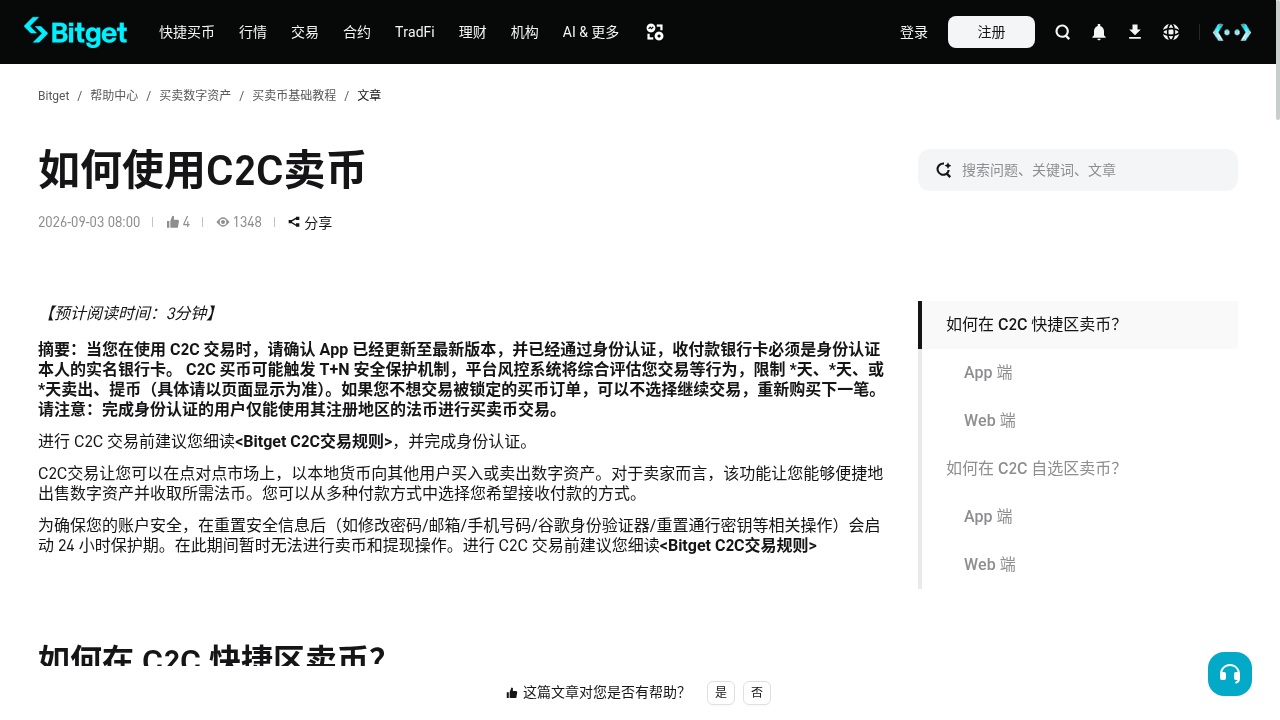Open 机构 menu
The width and height of the screenshot is (1280, 720).
(x=525, y=32)
